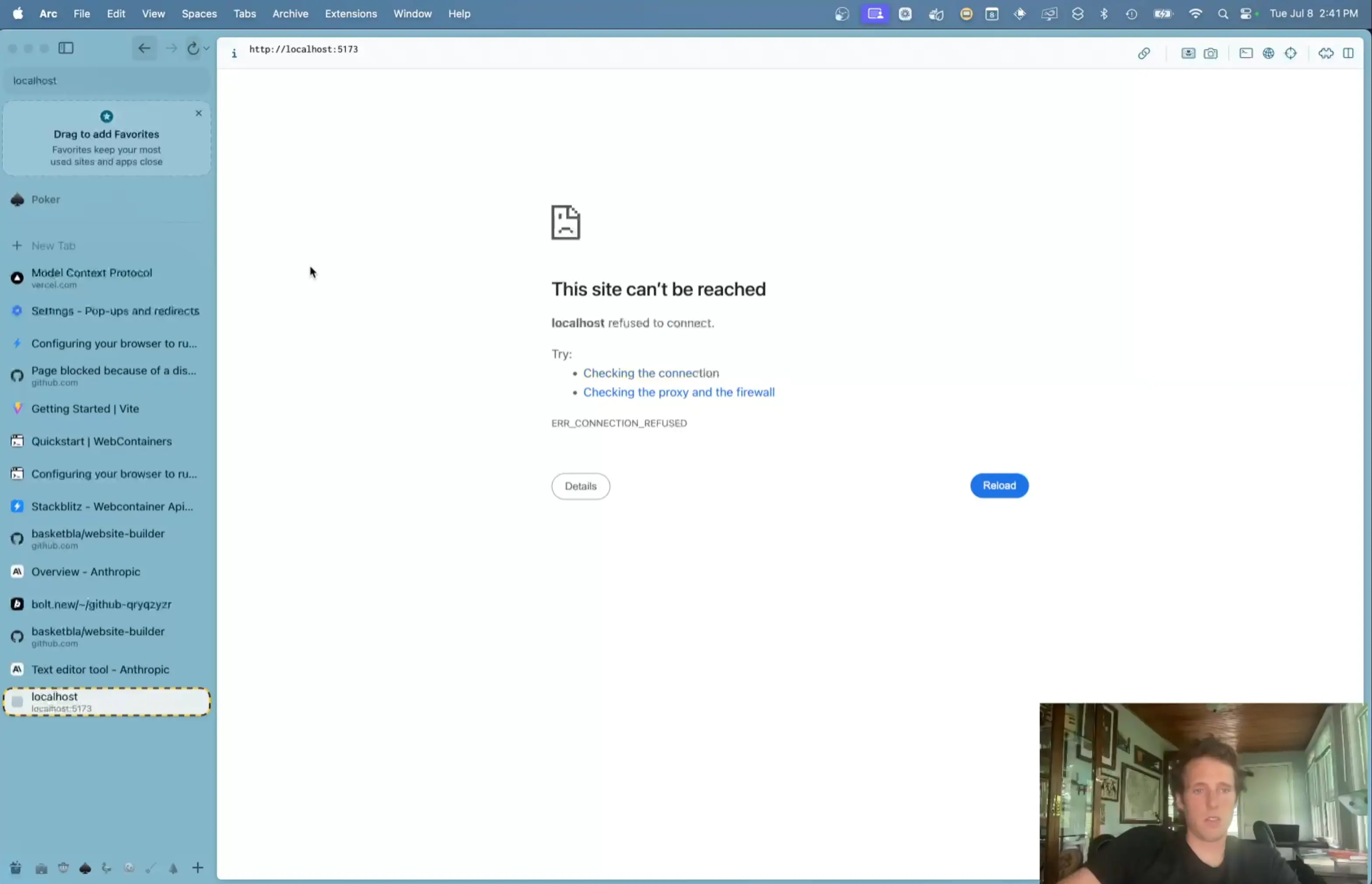Go back using the left arrow
The width and height of the screenshot is (1372, 884).
(x=144, y=48)
